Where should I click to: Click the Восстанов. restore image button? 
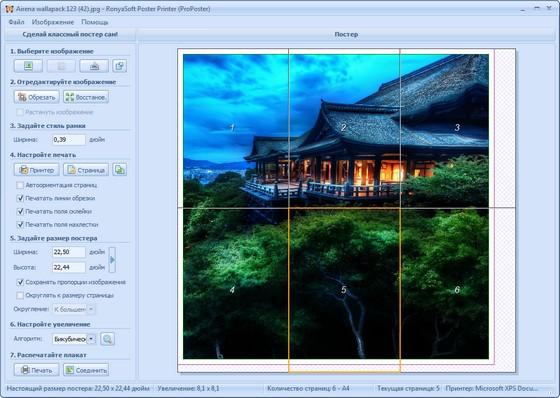point(86,97)
